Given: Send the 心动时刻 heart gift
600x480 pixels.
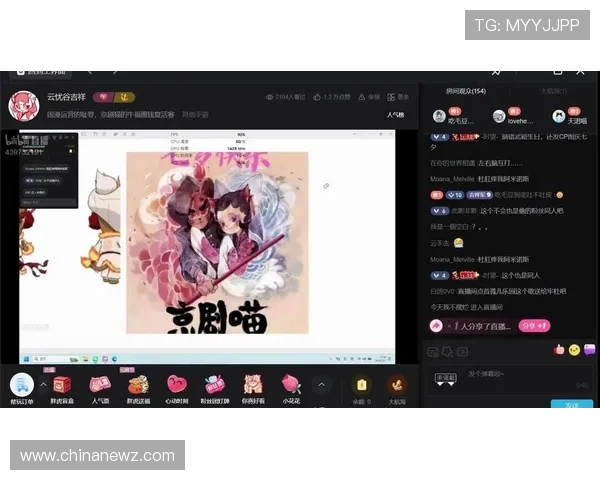Looking at the screenshot, I should click(176, 384).
